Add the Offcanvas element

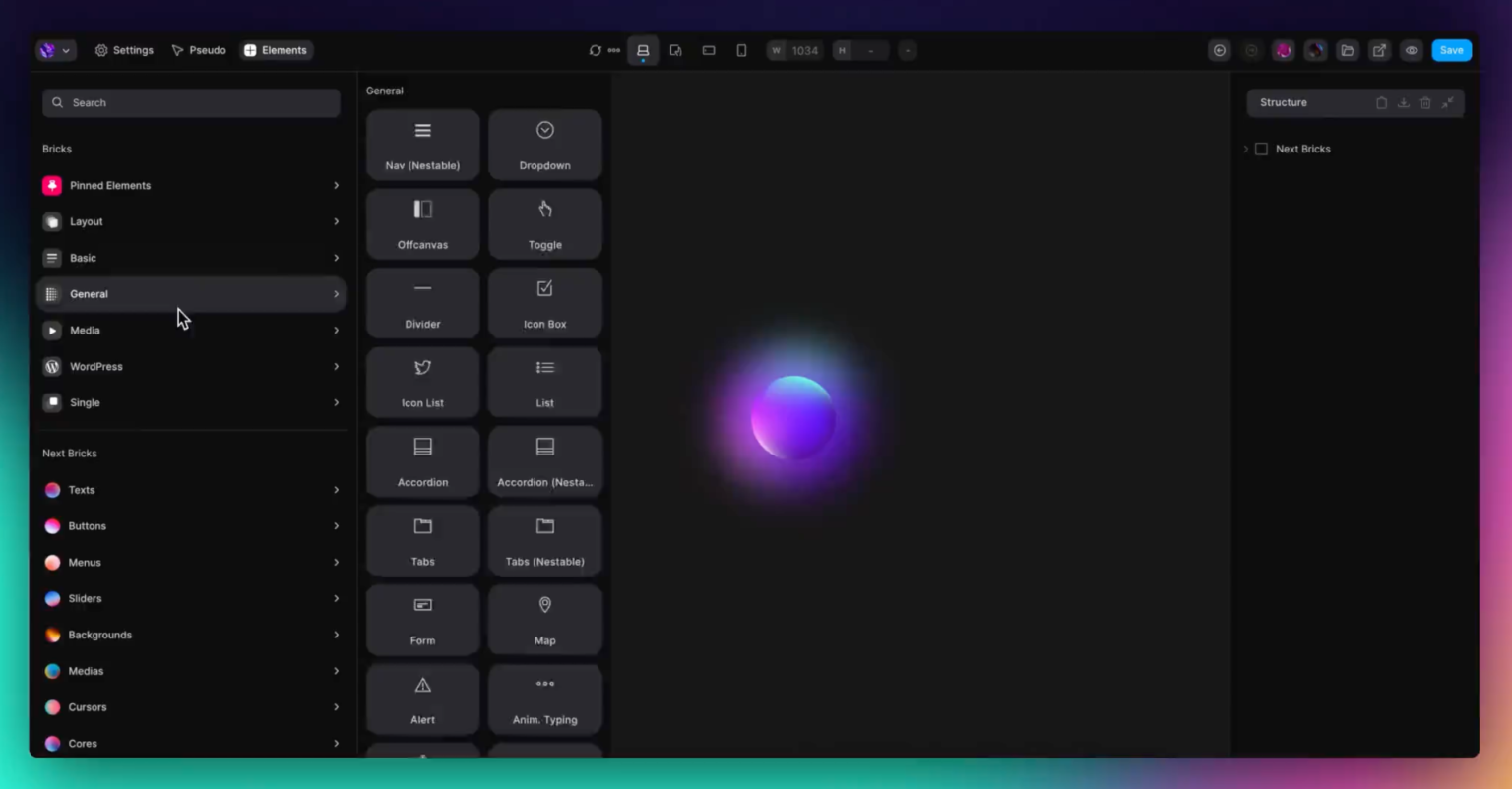[x=422, y=223]
